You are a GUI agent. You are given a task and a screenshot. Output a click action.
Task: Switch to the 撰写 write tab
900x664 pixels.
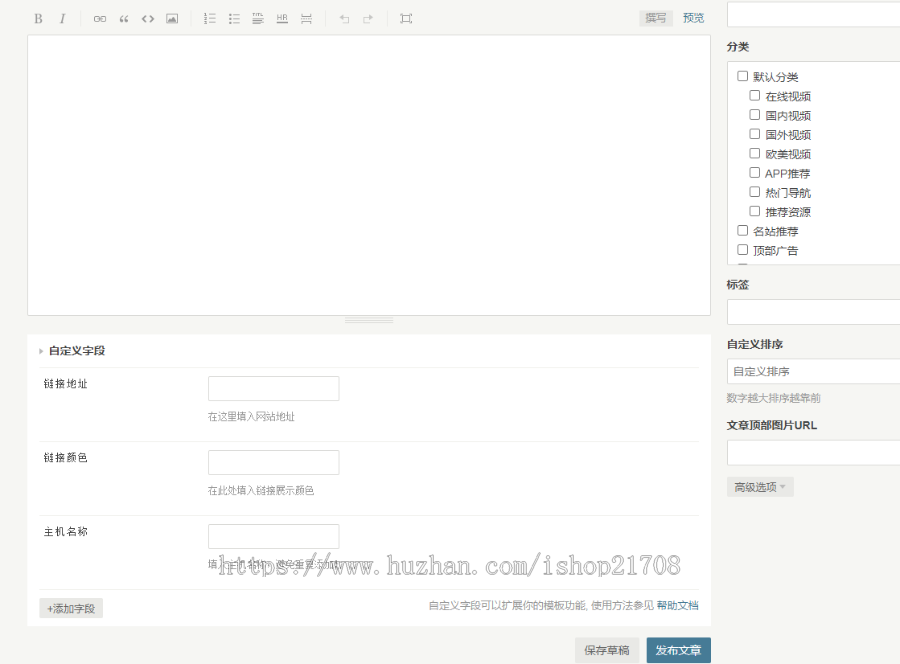point(656,18)
